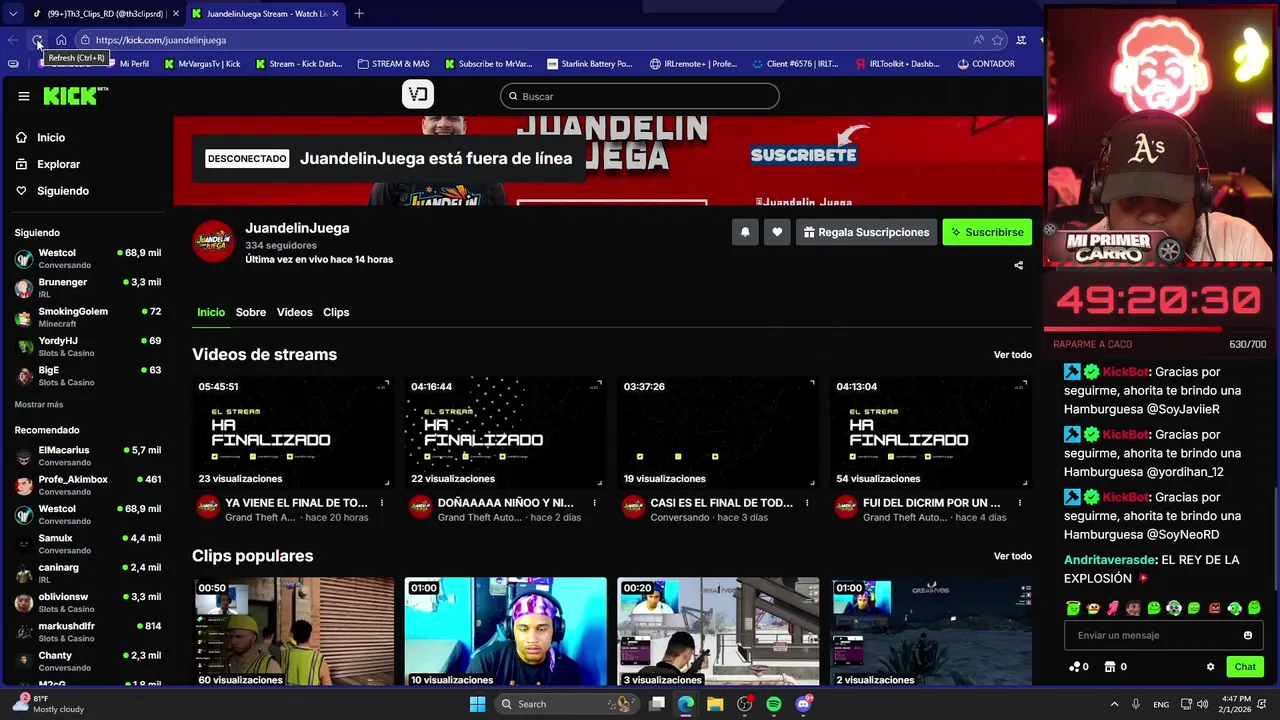The image size is (1280, 720).
Task: Follow channel with the heart button
Action: (777, 232)
